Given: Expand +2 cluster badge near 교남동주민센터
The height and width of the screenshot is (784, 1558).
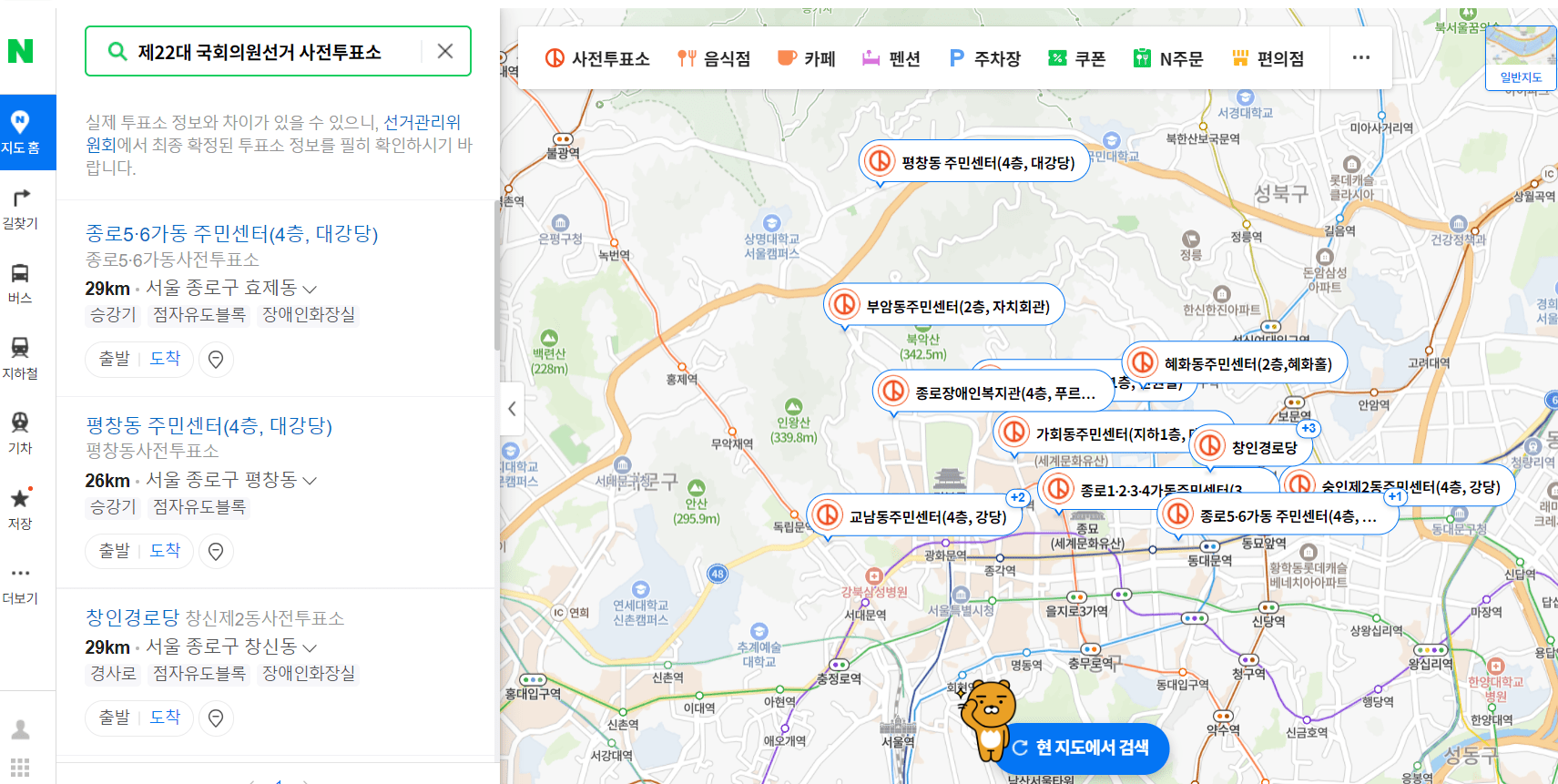Looking at the screenshot, I should tap(1017, 497).
